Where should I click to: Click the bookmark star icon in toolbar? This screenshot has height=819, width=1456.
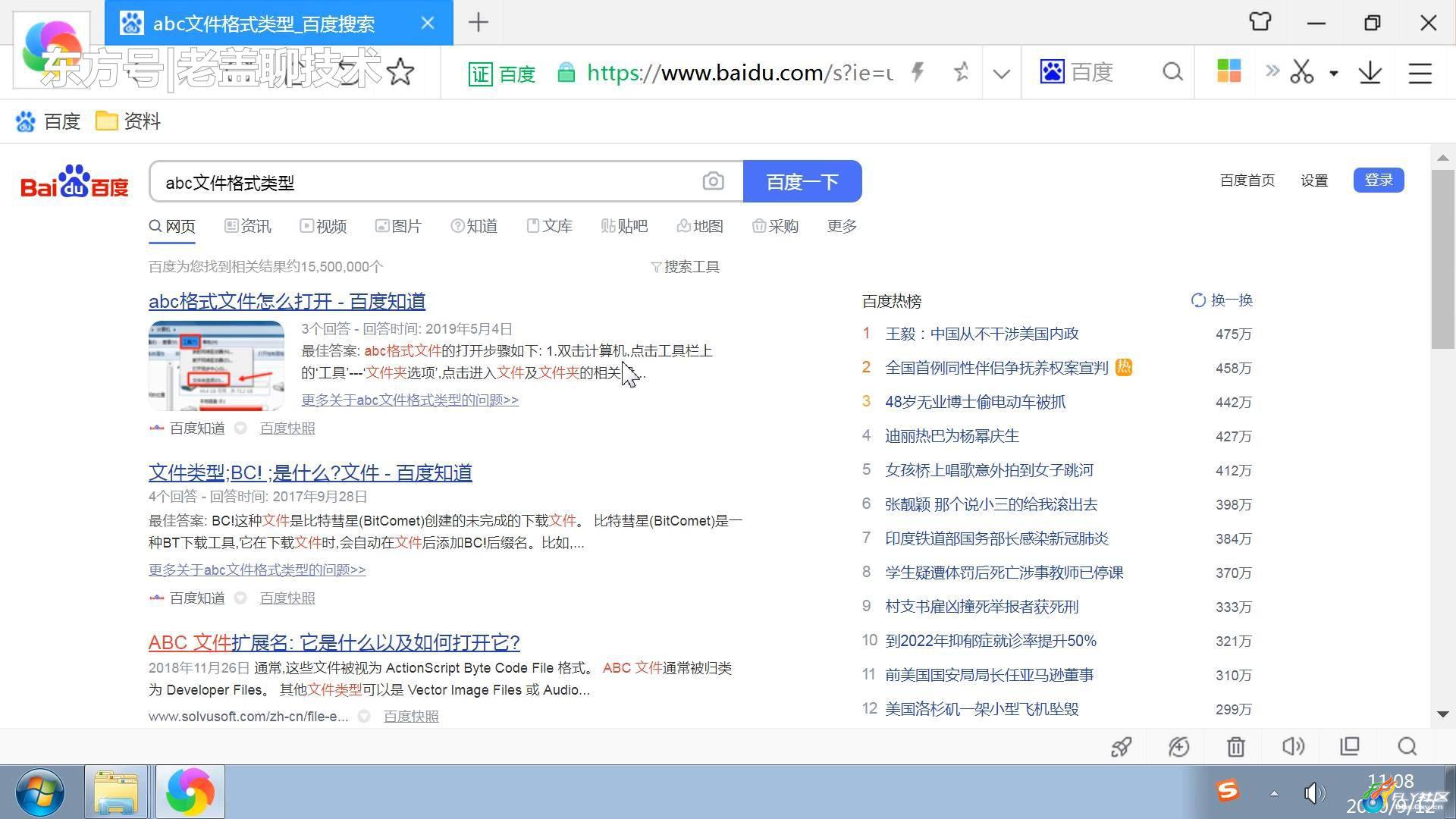[x=400, y=72]
